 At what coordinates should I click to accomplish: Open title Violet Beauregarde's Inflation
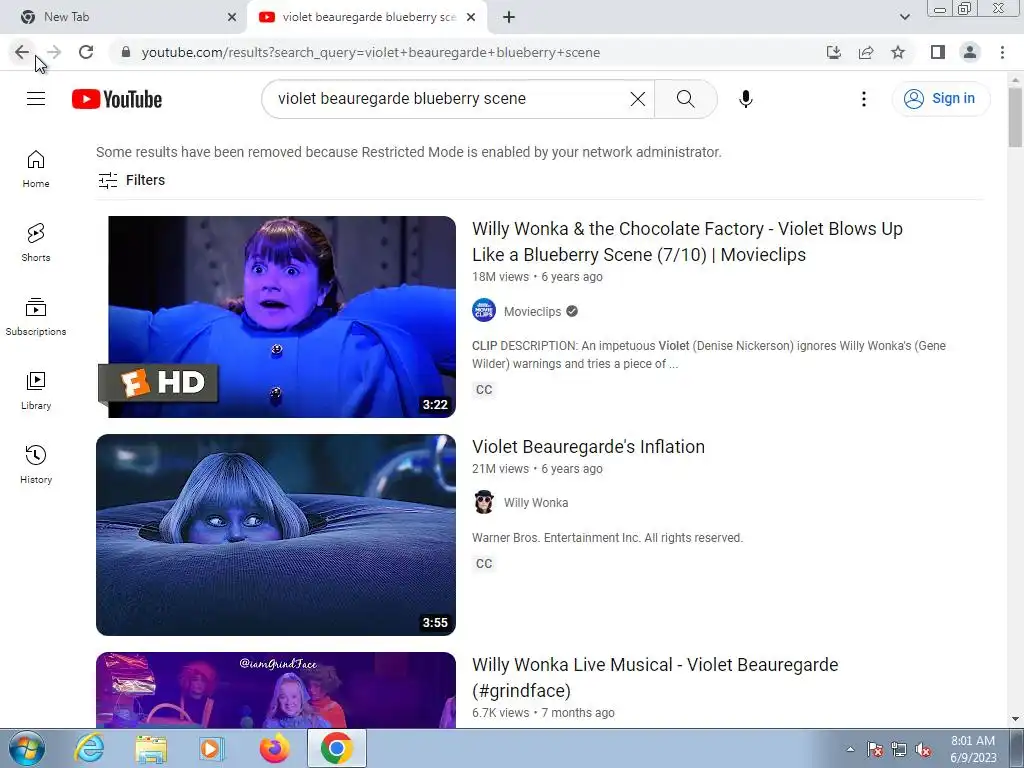(588, 447)
